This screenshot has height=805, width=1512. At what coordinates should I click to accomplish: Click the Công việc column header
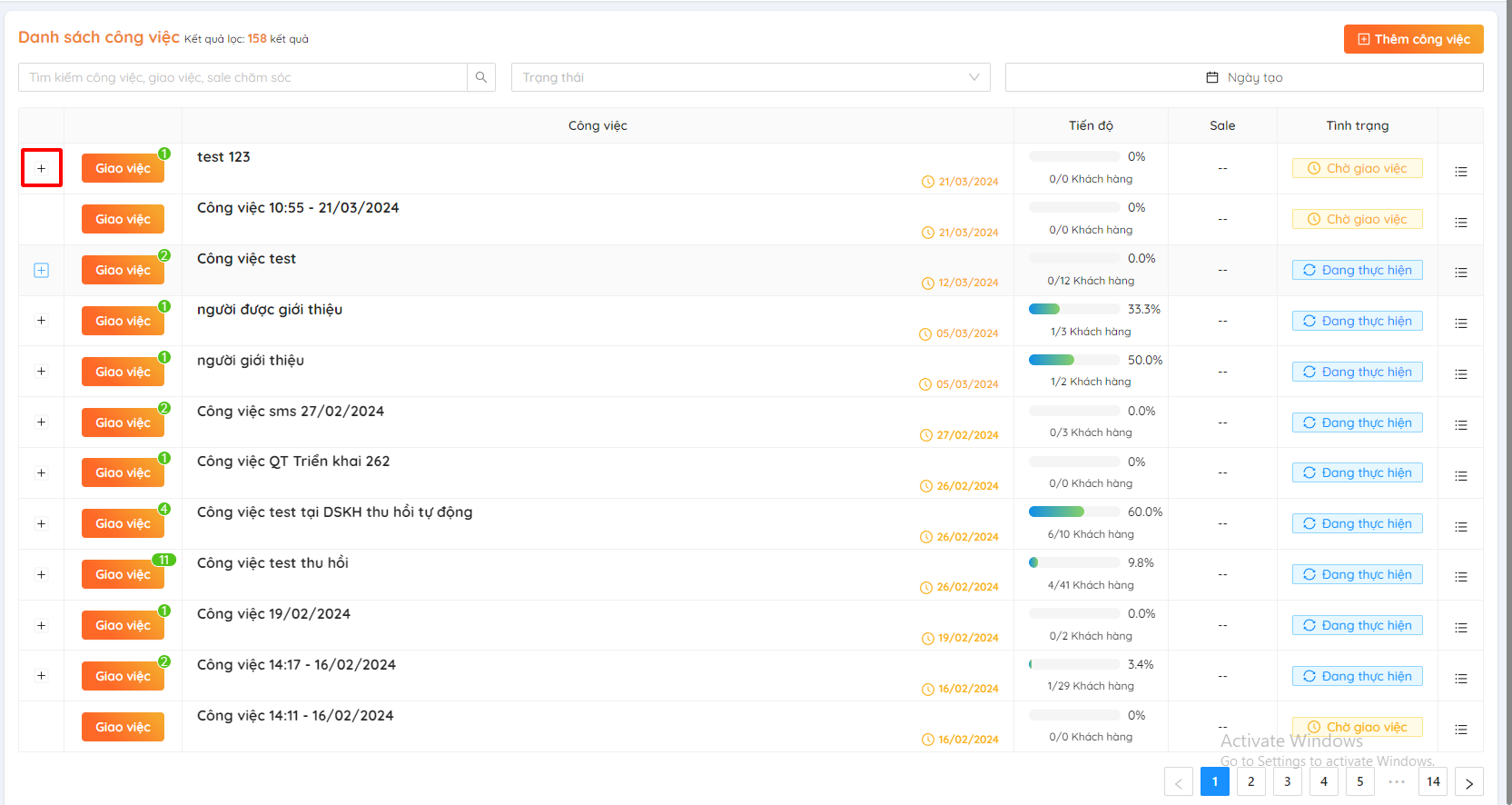[x=598, y=125]
